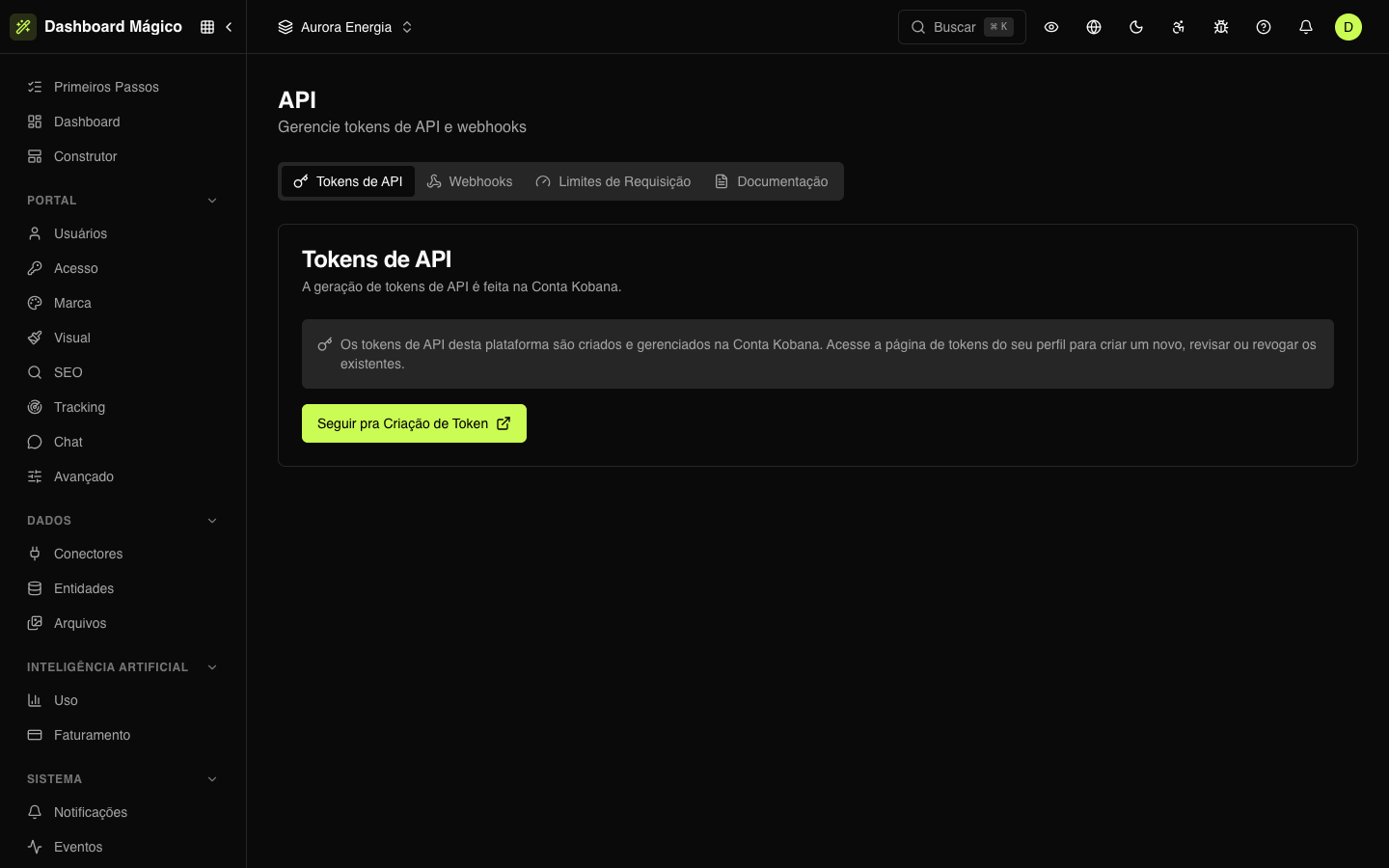
Task: Click the Buscar search field
Action: [x=962, y=27]
